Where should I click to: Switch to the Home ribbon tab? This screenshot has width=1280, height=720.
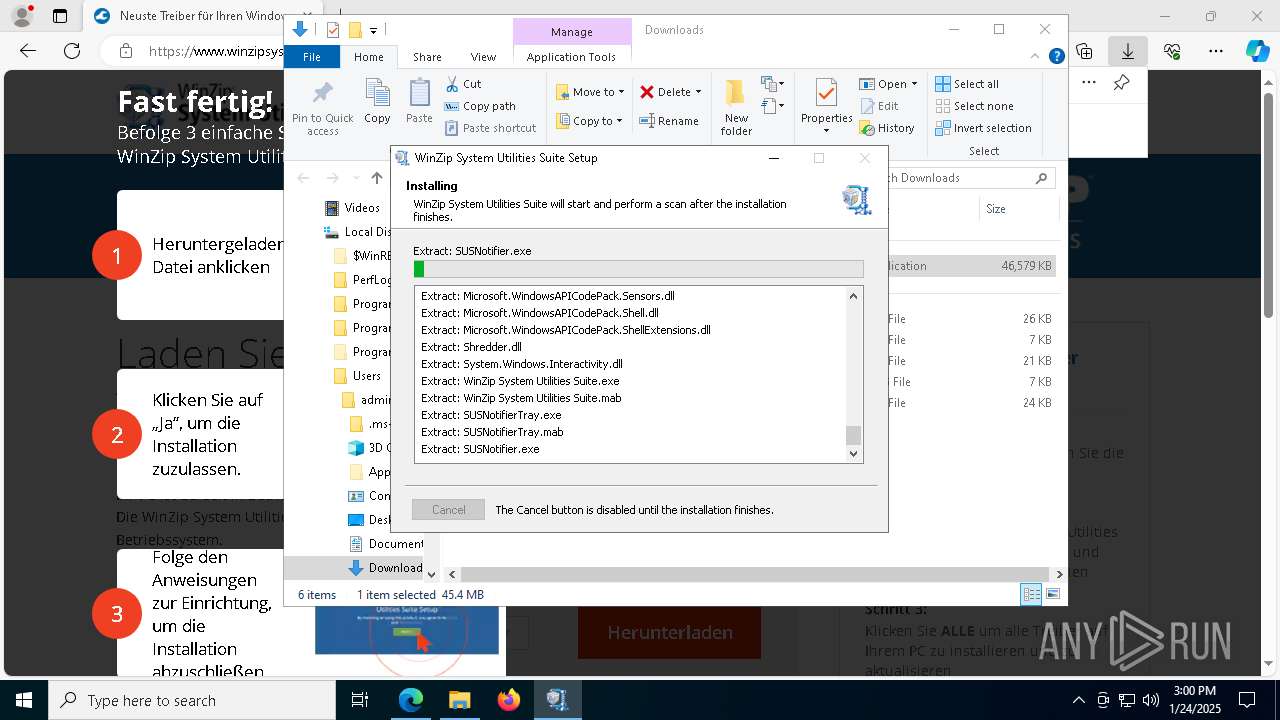368,57
